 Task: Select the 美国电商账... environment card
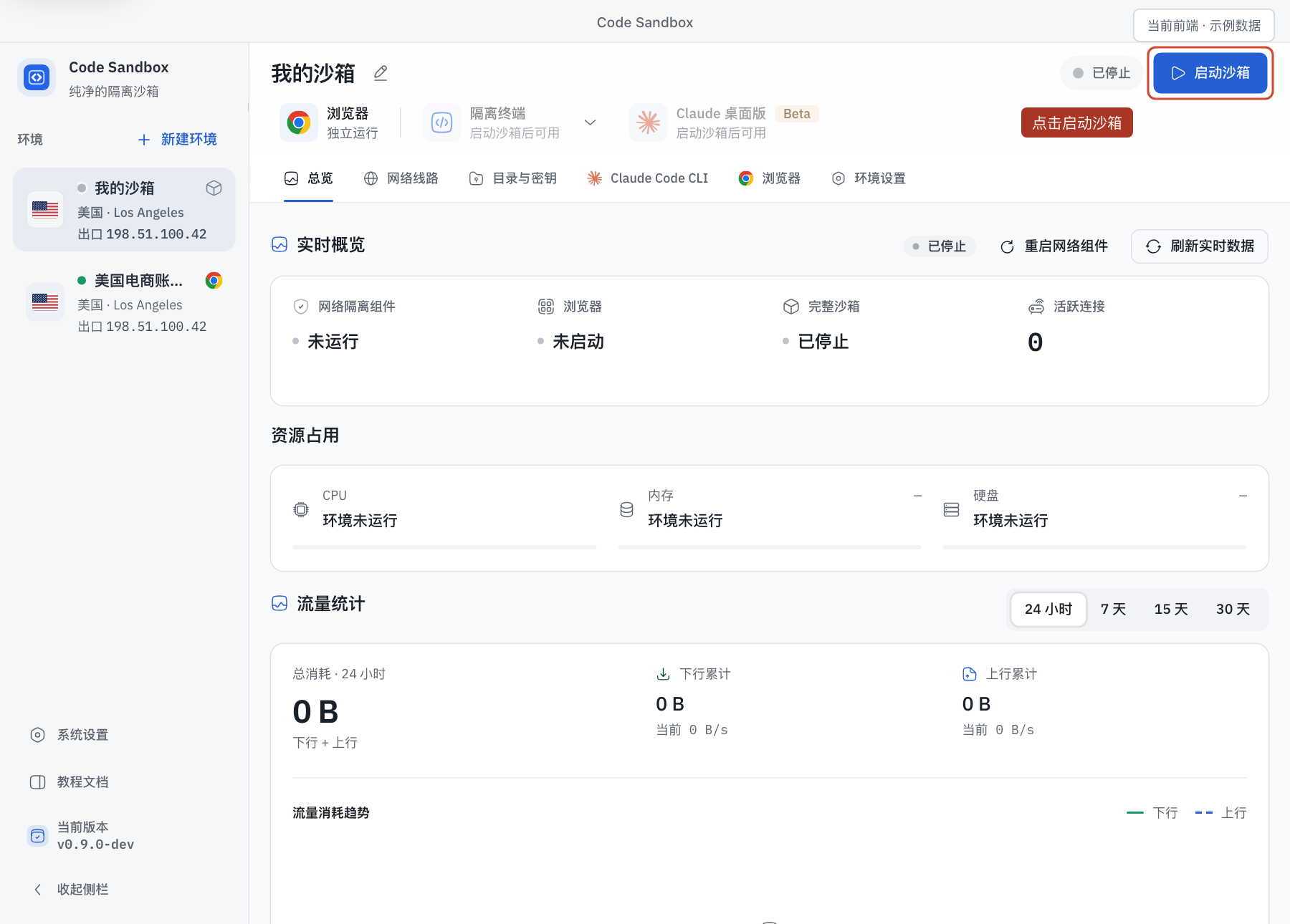pyautogui.click(x=124, y=302)
